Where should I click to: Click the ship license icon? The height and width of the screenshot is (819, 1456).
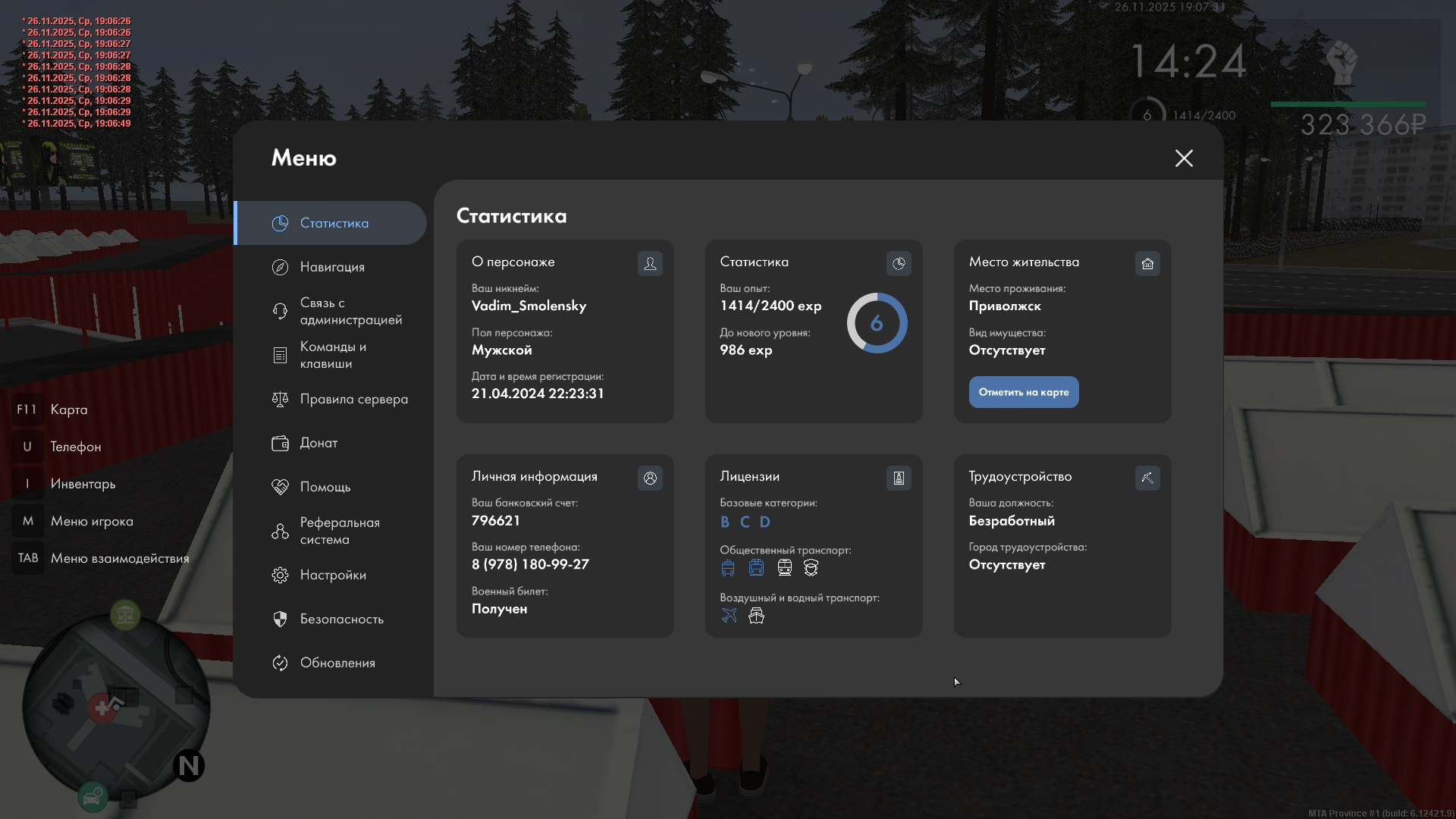(x=756, y=615)
